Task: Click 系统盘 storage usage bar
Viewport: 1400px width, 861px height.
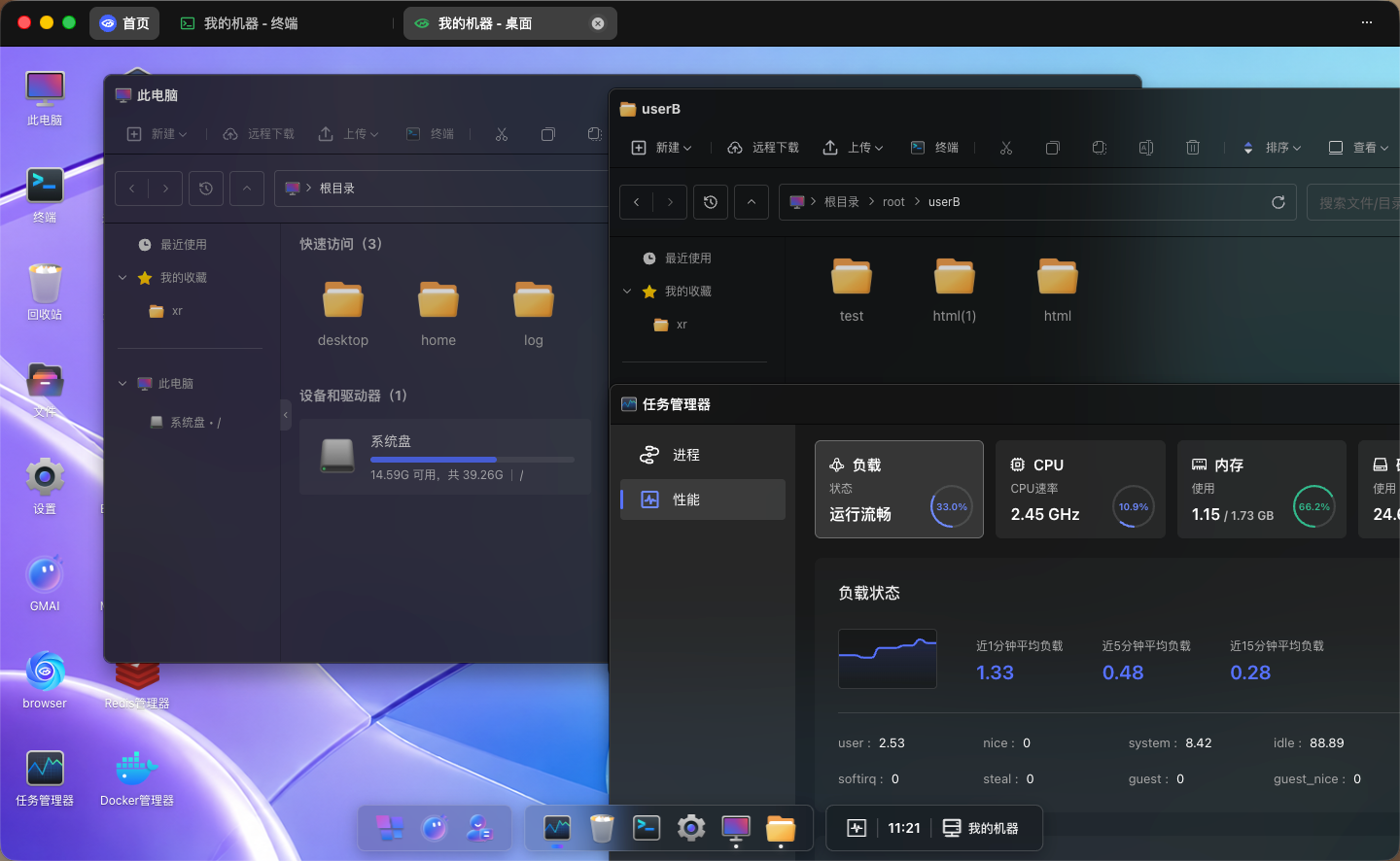Action: (x=472, y=460)
